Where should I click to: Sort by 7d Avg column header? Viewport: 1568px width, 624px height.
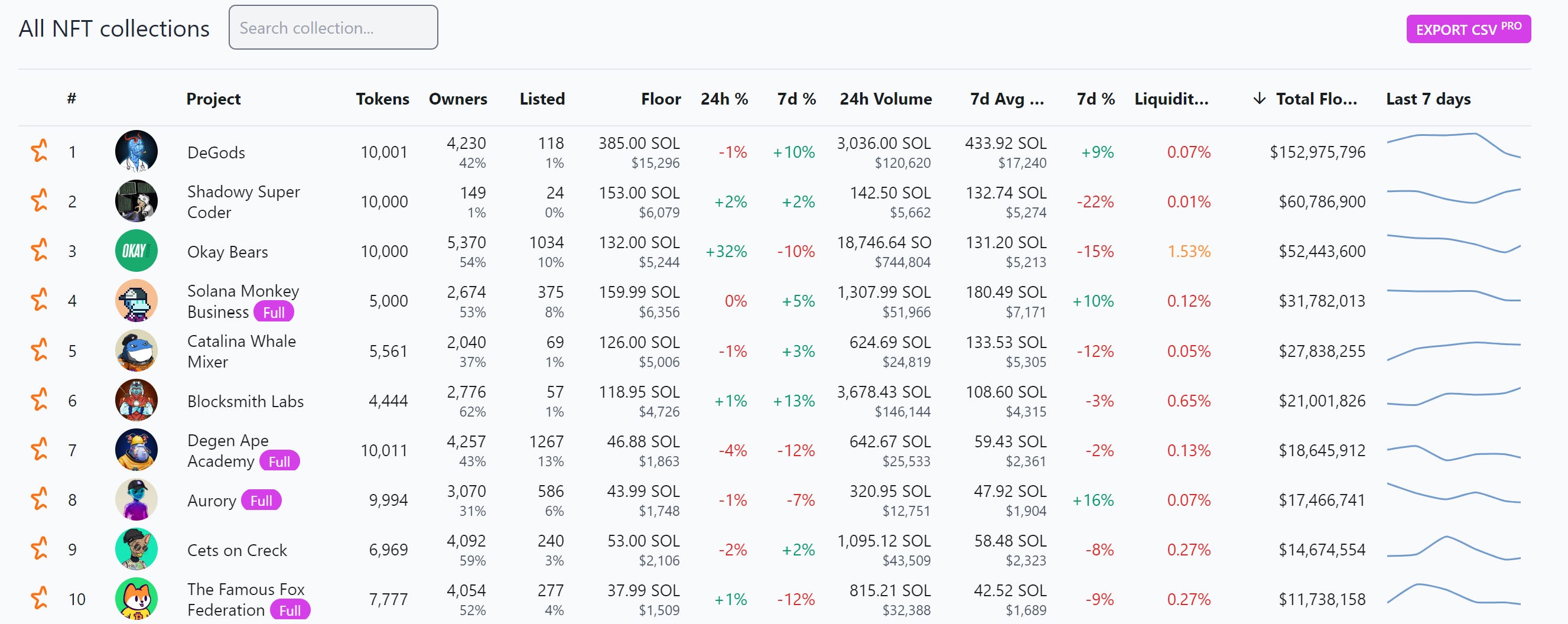[1007, 99]
